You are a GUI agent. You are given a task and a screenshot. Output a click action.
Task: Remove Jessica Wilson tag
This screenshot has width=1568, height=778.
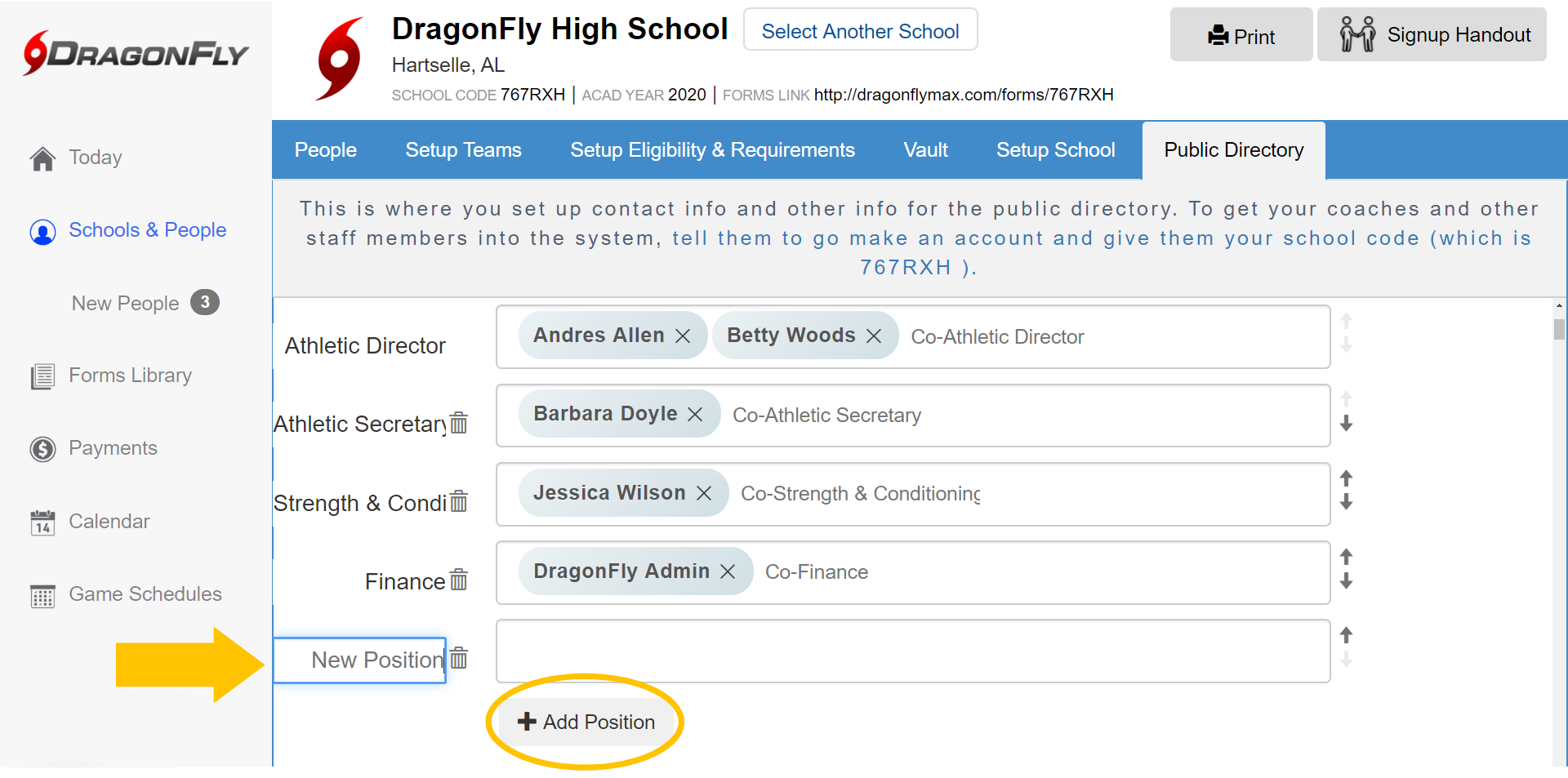pyautogui.click(x=704, y=493)
